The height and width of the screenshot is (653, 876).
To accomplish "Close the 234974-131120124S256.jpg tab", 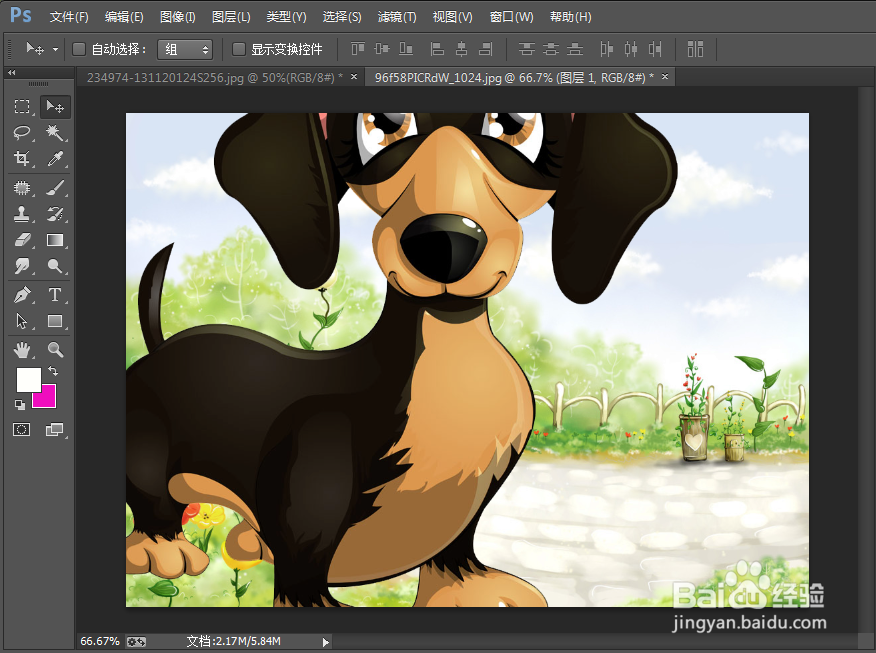I will coord(354,77).
